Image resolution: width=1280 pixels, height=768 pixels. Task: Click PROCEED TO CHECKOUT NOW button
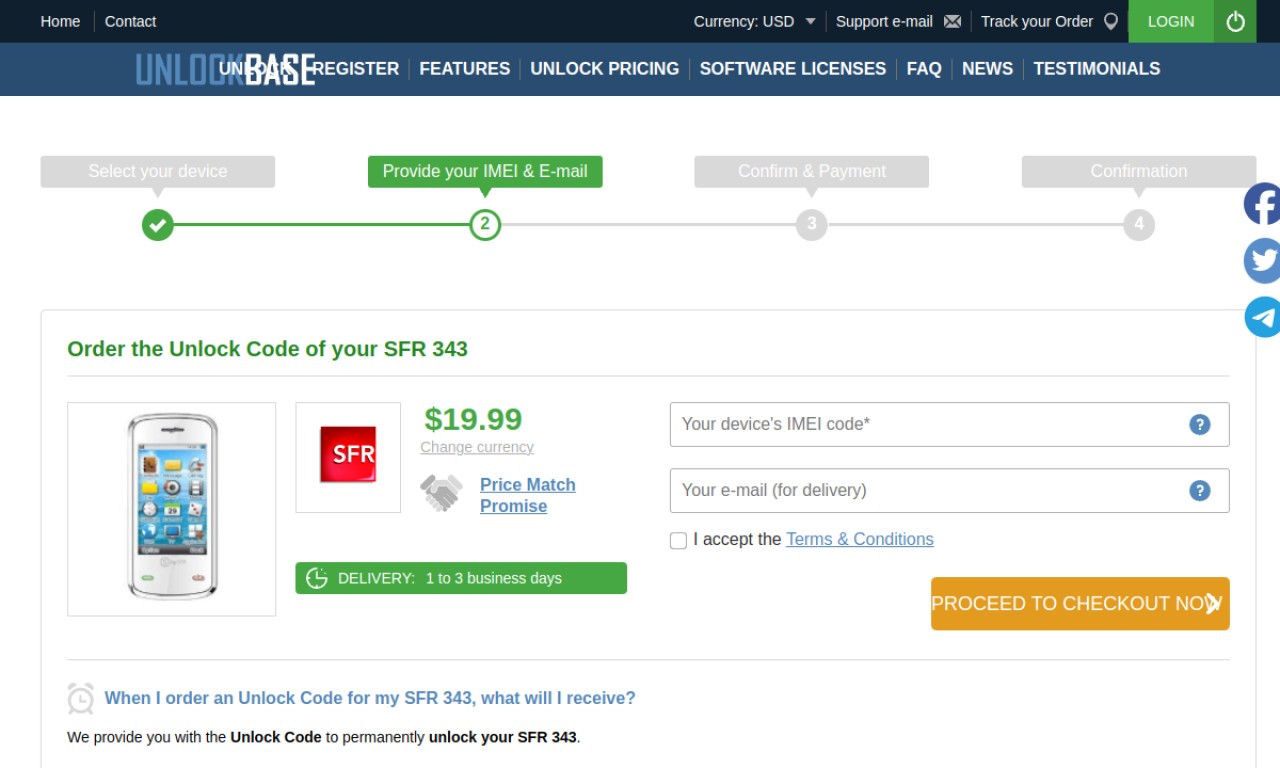tap(1080, 604)
